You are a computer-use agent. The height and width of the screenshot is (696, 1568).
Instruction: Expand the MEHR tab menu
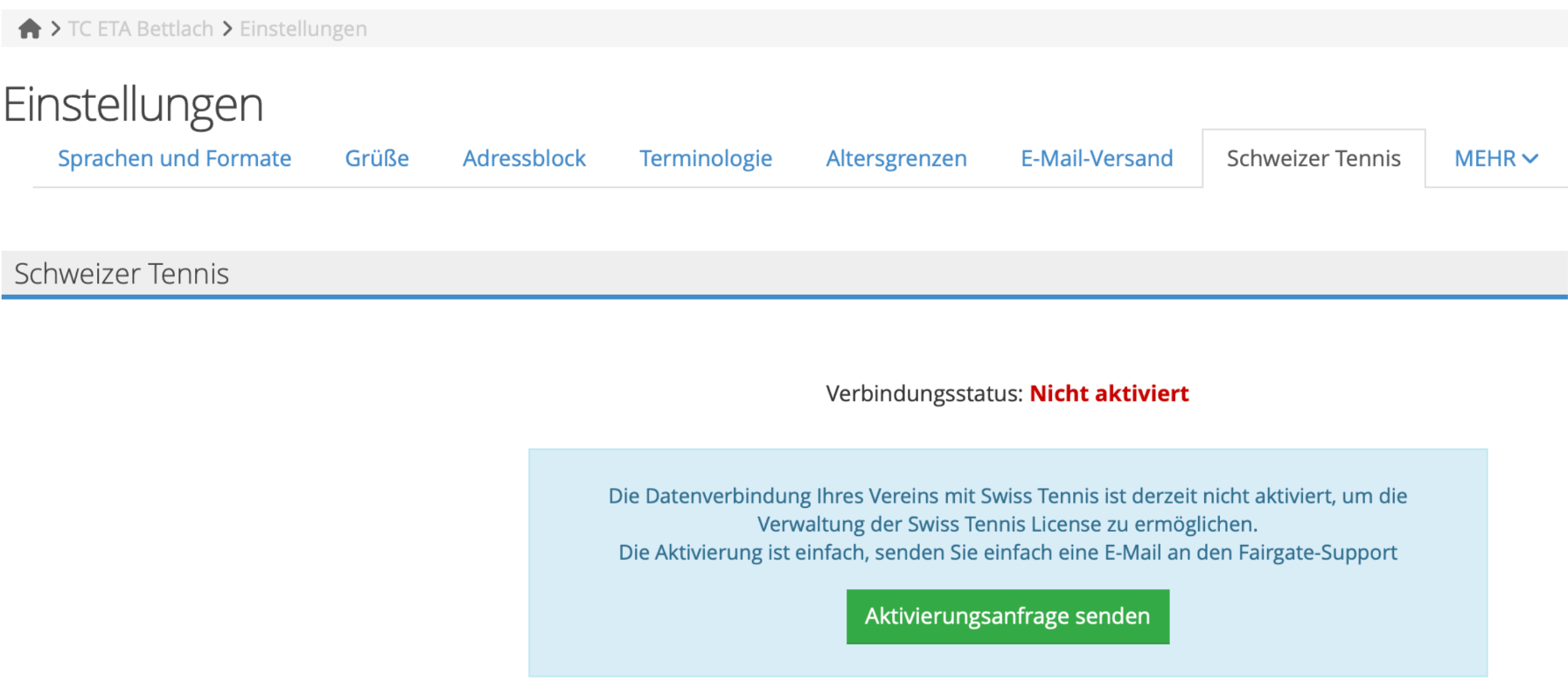point(1495,158)
